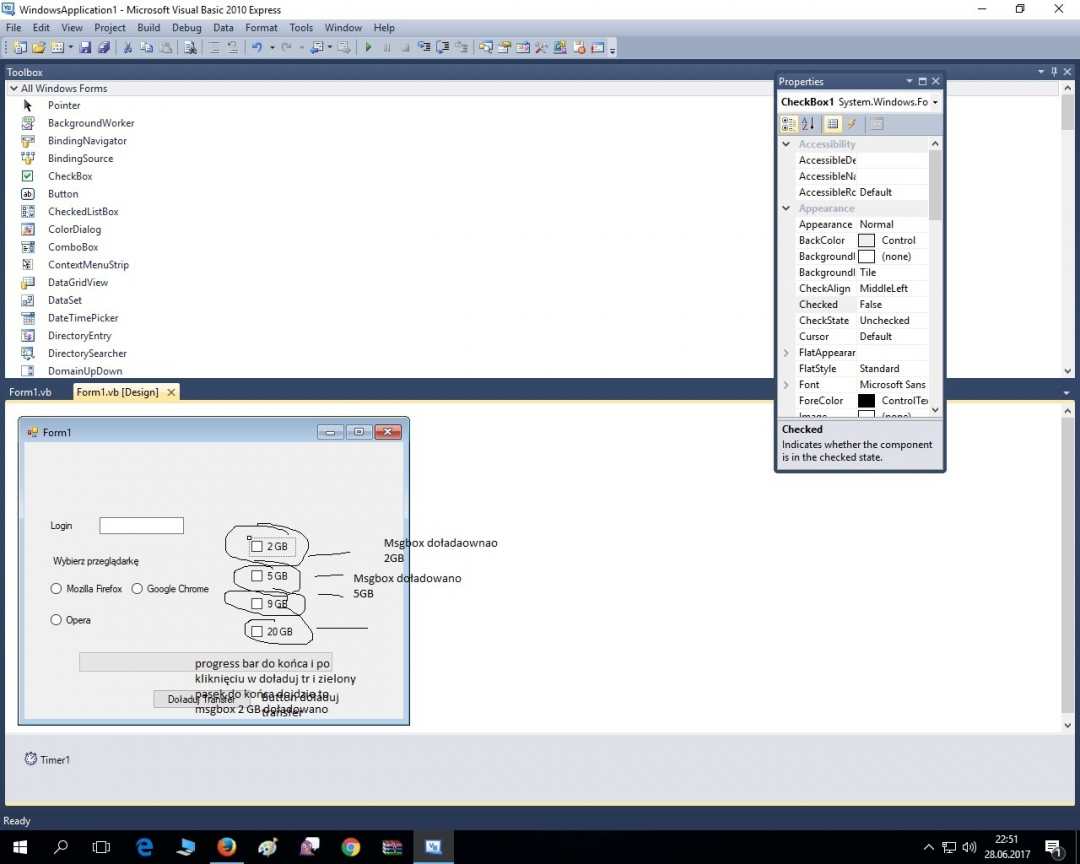Click the Start Debugging play icon
Viewport: 1080px width, 864px height.
(x=368, y=47)
